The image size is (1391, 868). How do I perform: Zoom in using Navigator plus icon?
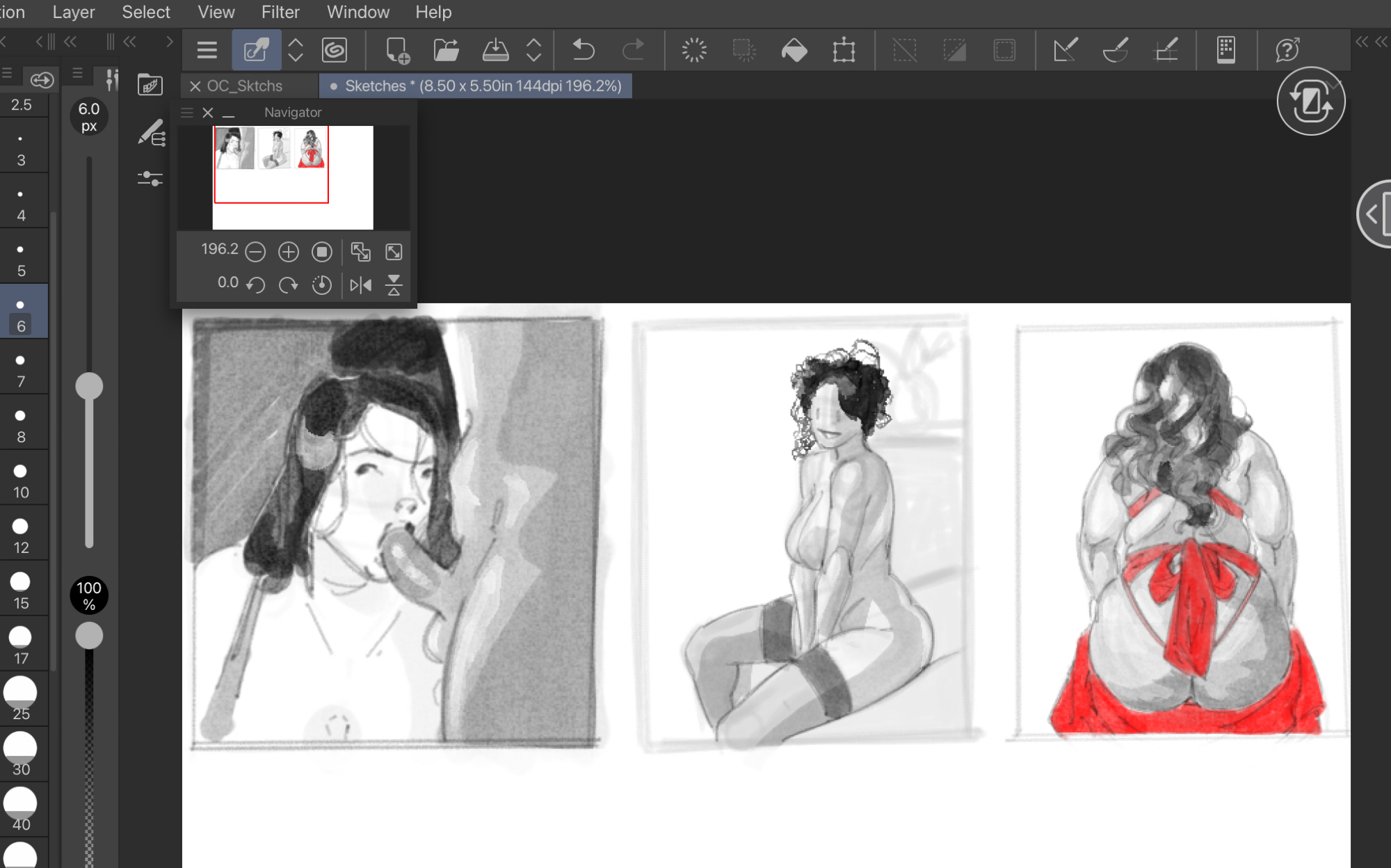coord(288,252)
